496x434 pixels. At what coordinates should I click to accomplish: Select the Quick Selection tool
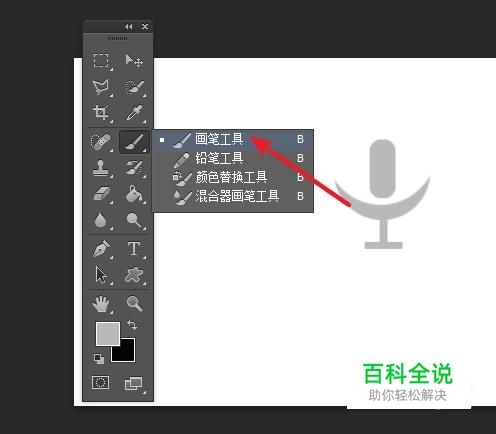[134, 87]
